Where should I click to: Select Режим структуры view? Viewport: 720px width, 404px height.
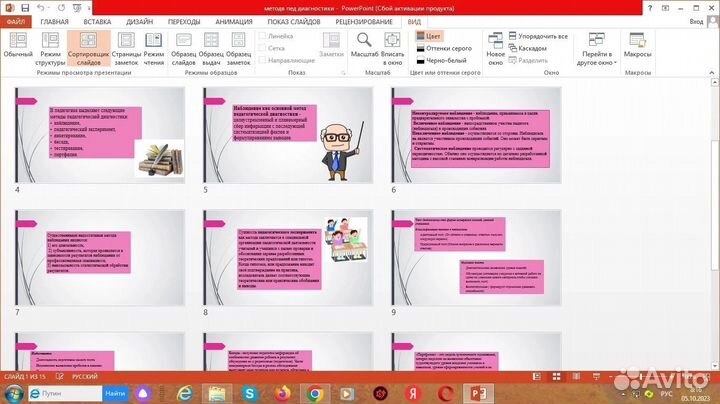pyautogui.click(x=50, y=49)
